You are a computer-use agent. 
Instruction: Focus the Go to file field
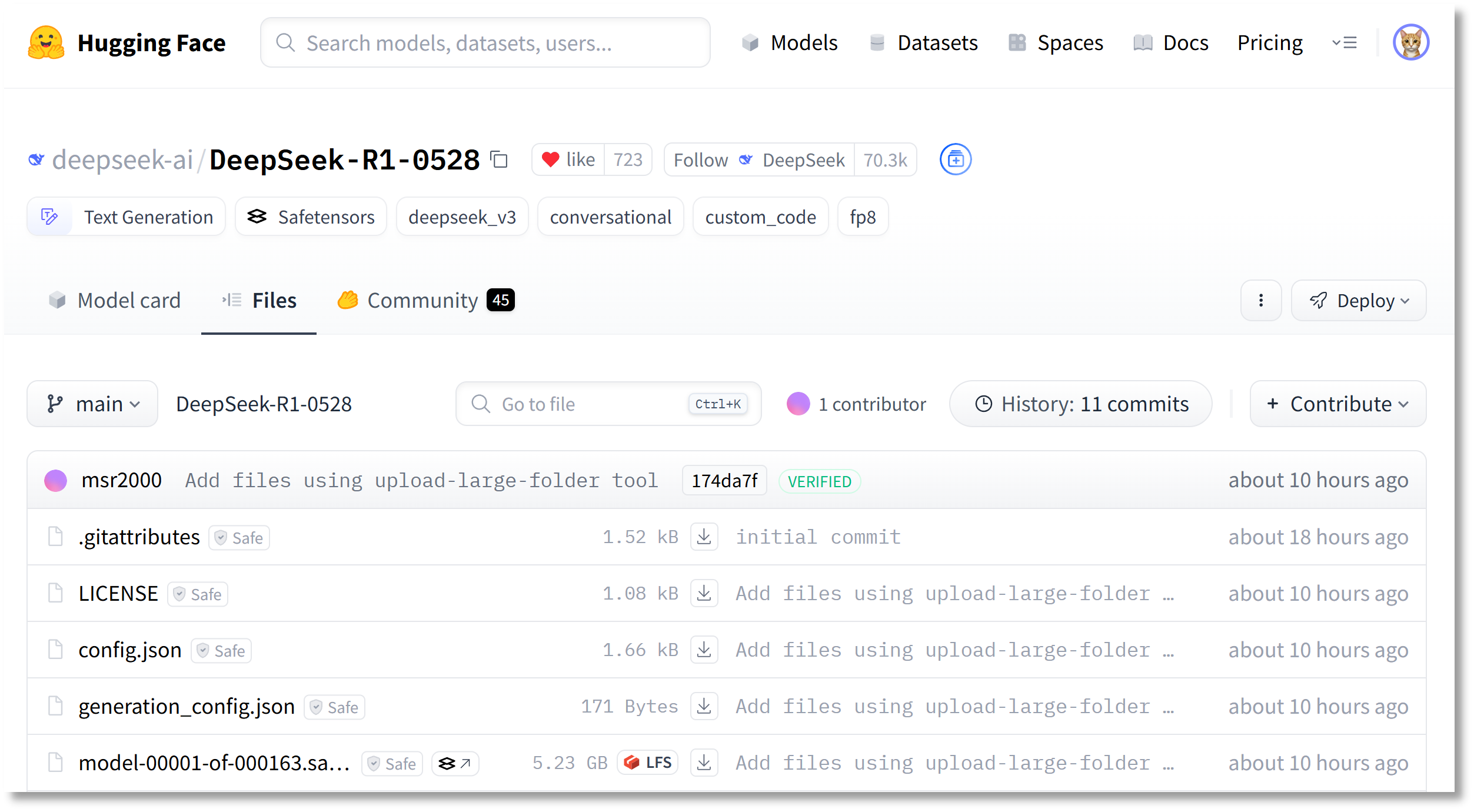(608, 404)
